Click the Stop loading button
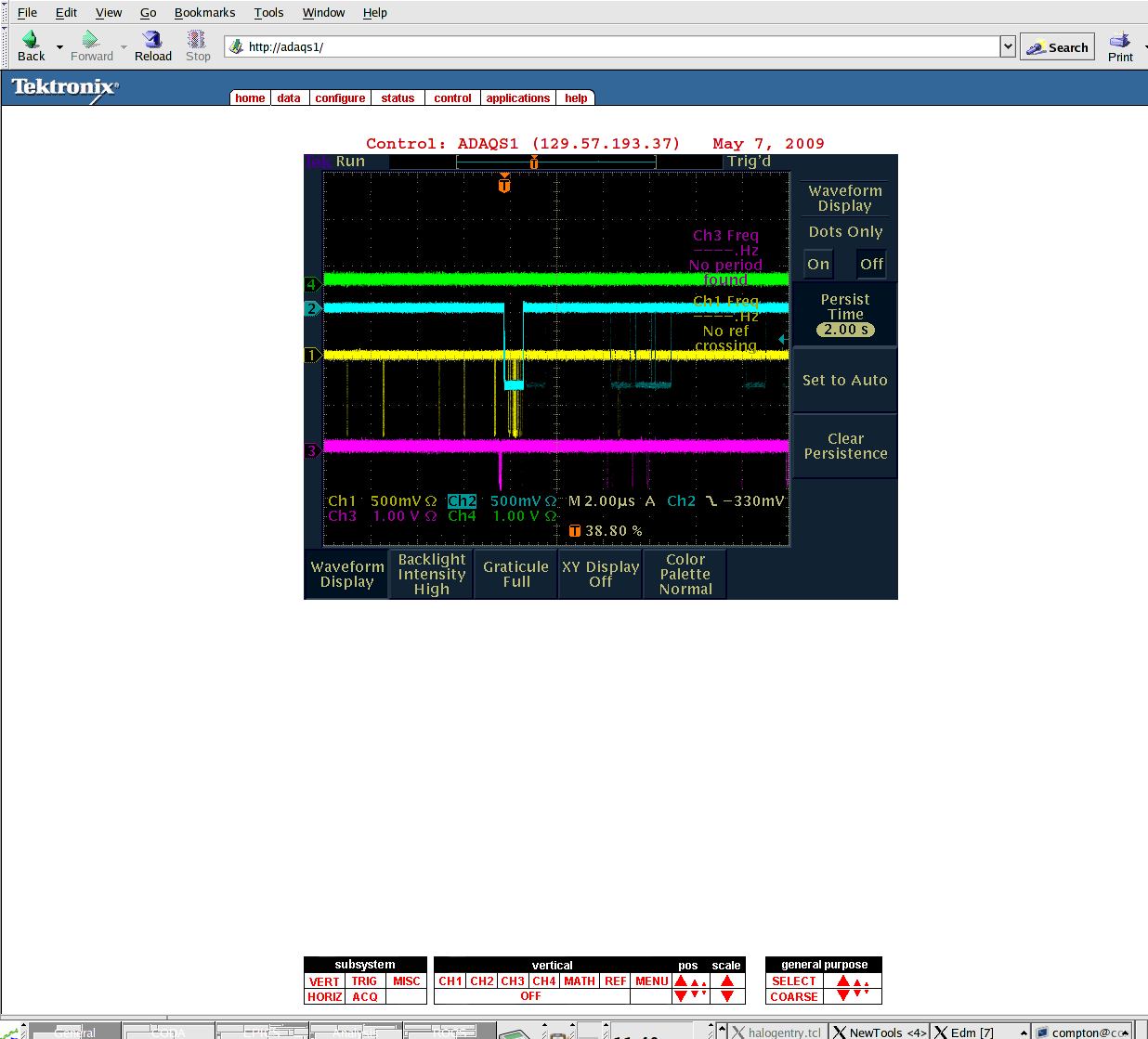1148x1039 pixels. [x=198, y=45]
